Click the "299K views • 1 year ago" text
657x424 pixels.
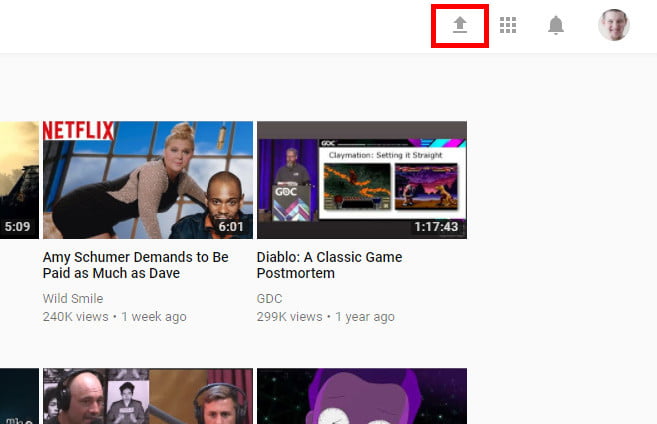[x=326, y=316]
